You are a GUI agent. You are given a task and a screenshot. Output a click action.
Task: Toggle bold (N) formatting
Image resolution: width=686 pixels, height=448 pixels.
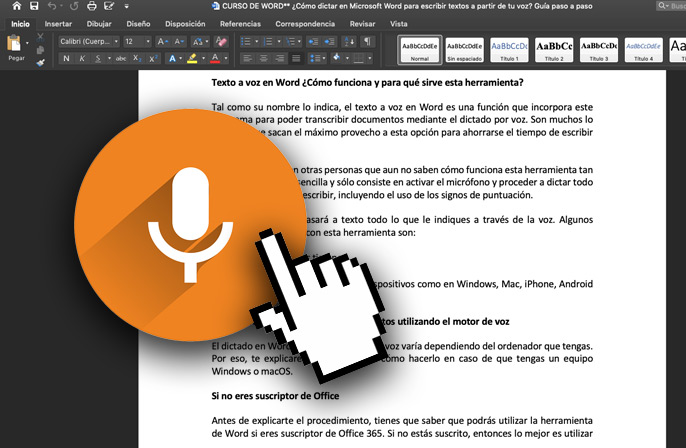67,59
